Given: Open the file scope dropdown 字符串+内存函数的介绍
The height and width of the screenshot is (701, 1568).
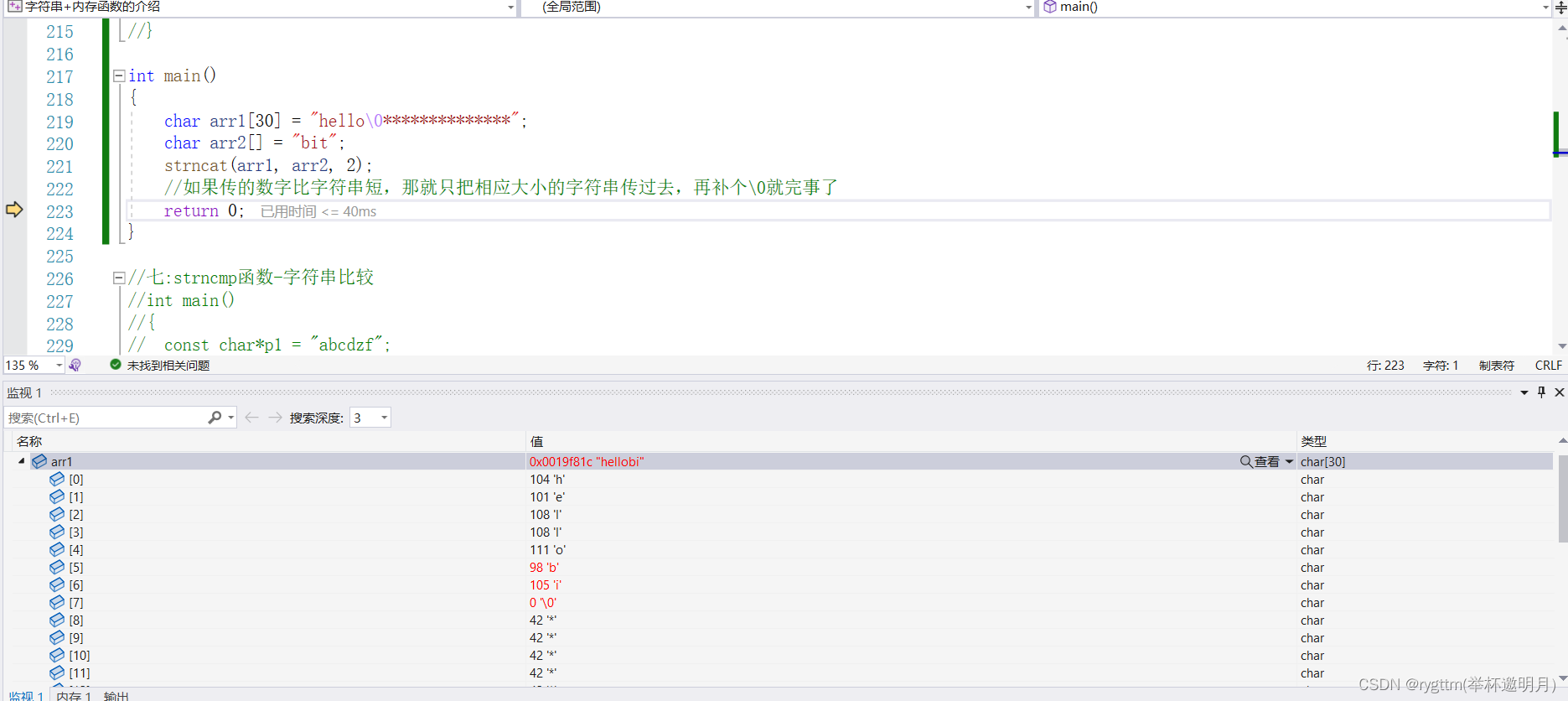Looking at the screenshot, I should tap(510, 7).
